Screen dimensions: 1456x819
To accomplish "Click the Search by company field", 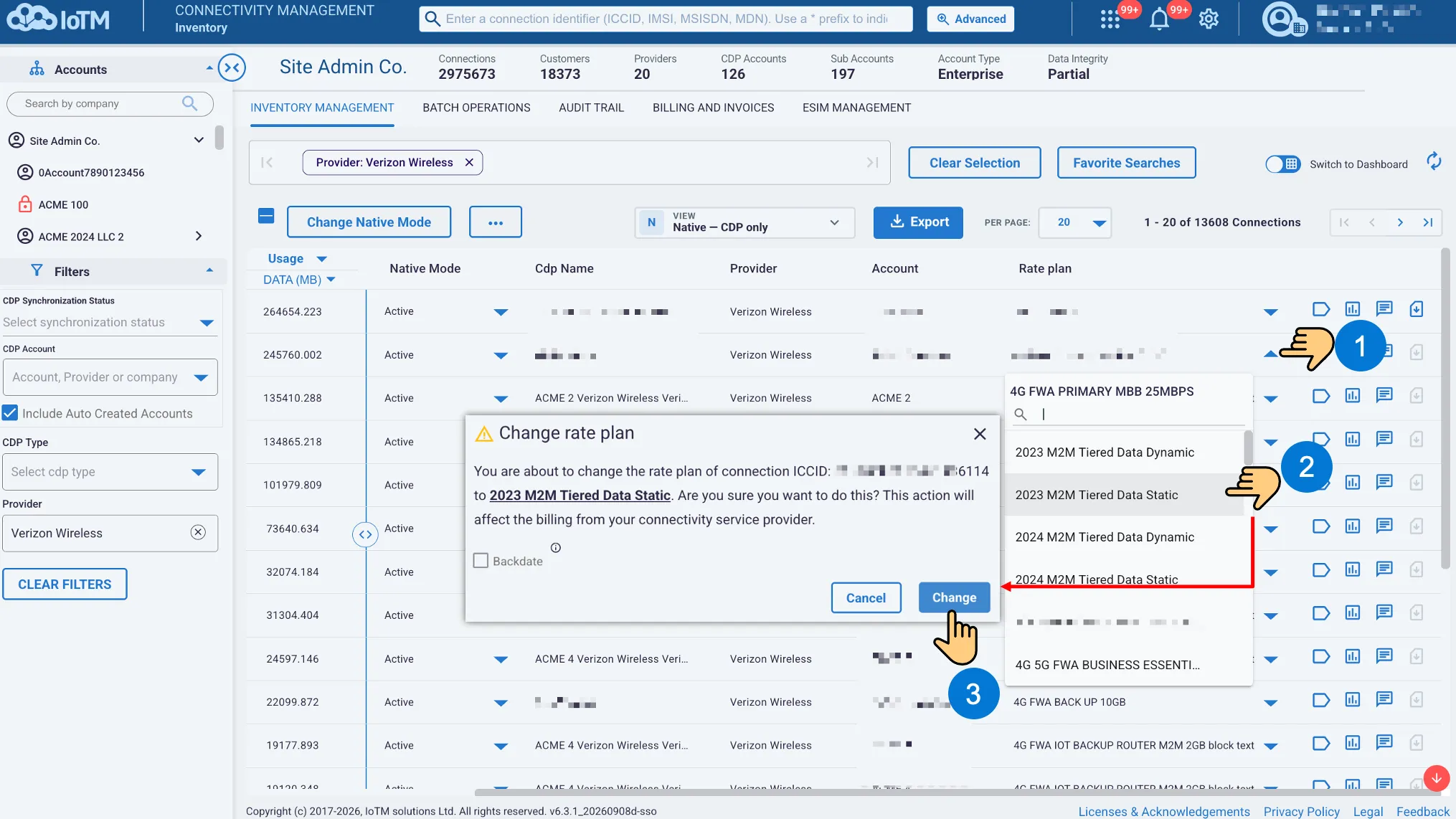I will 110,103.
